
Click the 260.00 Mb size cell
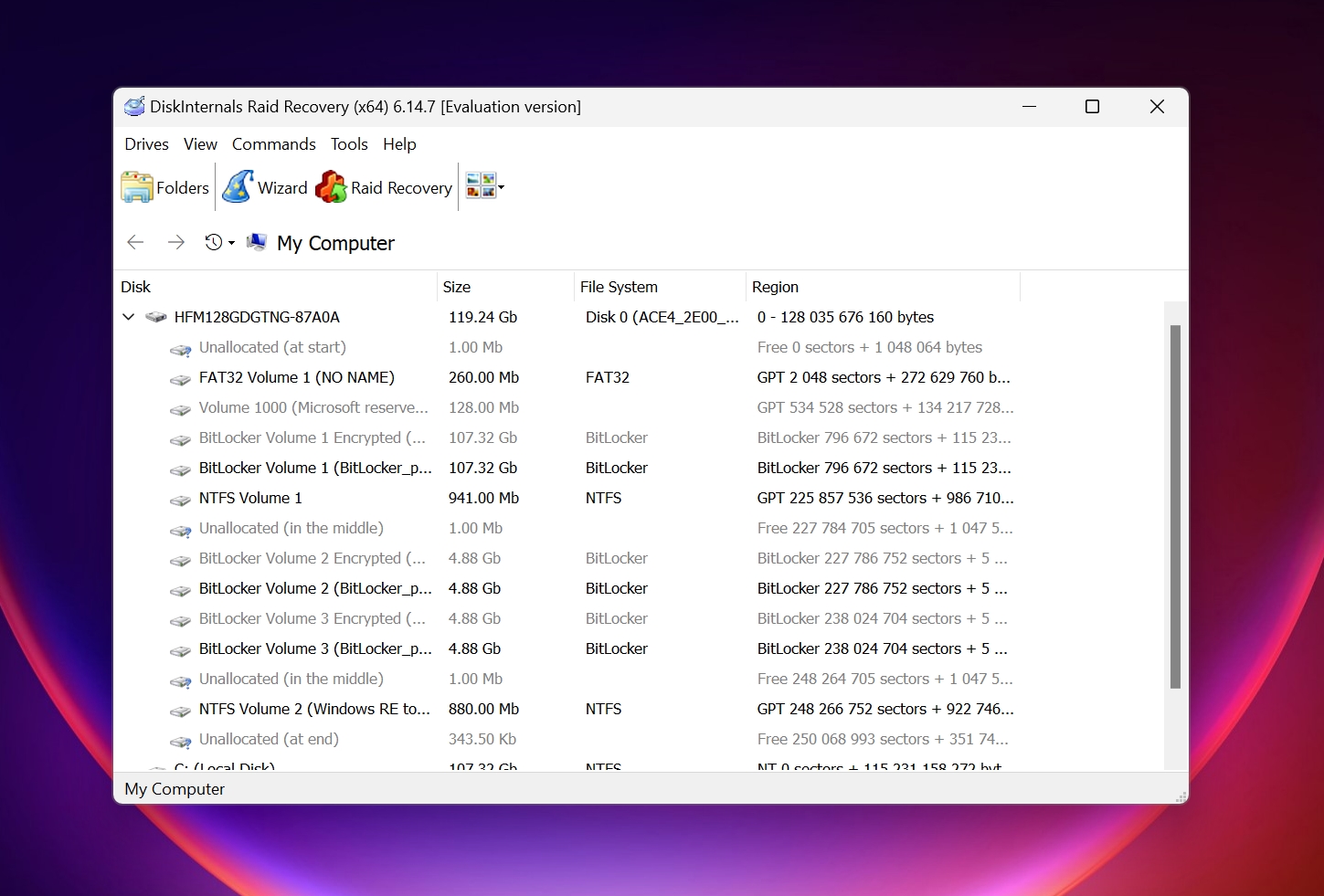(483, 377)
